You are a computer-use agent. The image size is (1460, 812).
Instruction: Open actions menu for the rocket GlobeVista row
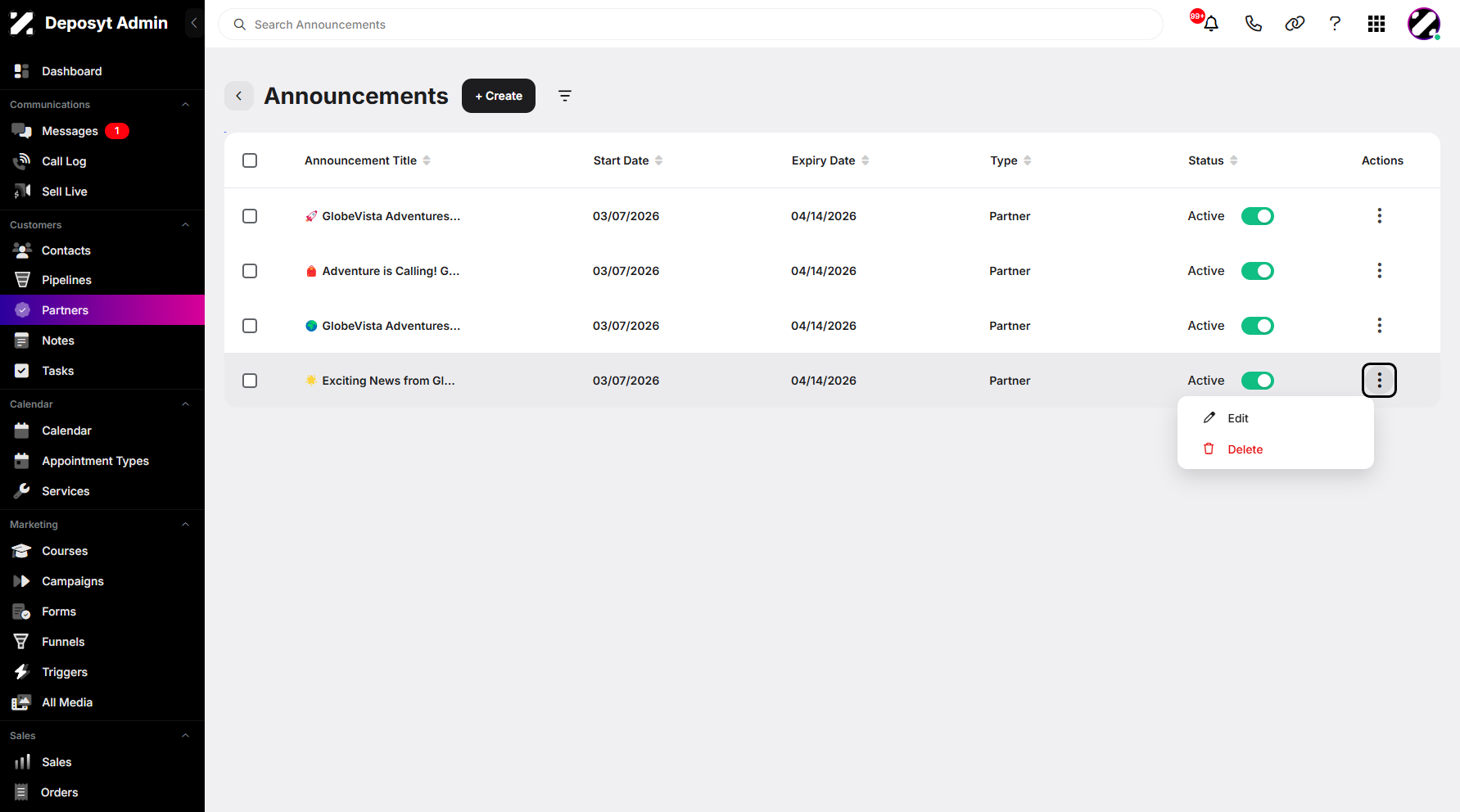click(x=1380, y=216)
